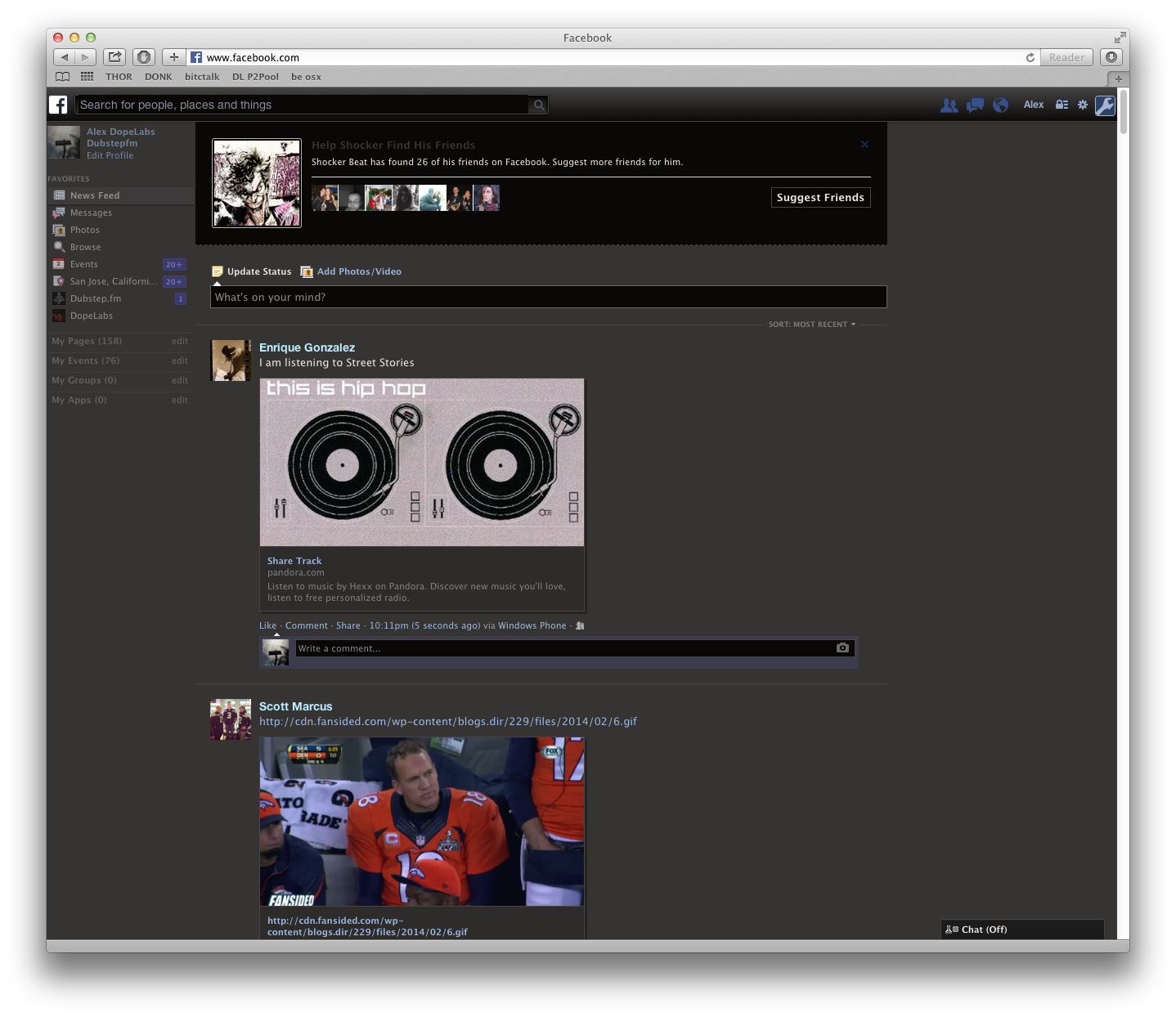
Task: Open Scott Marcus's profile link
Action: coord(295,706)
